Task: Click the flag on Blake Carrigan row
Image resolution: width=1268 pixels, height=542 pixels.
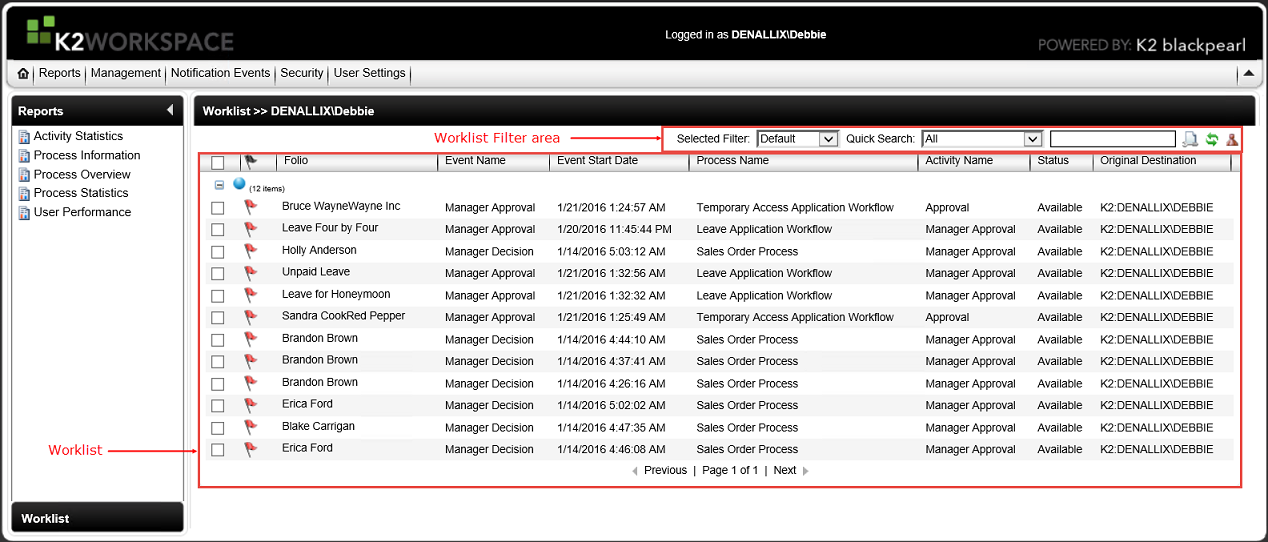Action: [250, 427]
